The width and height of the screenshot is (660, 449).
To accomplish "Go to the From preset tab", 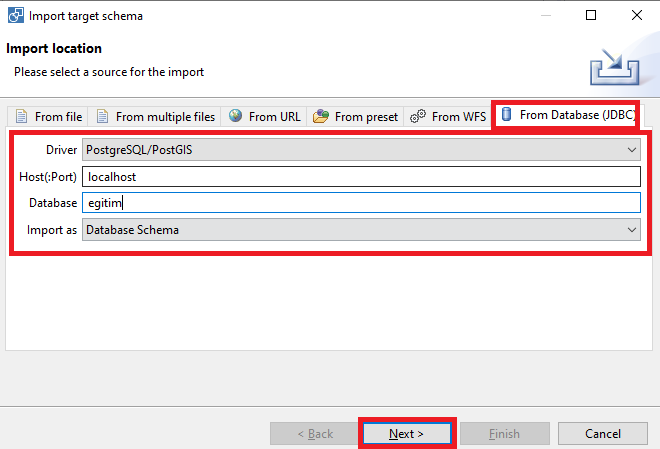I will pos(355,117).
